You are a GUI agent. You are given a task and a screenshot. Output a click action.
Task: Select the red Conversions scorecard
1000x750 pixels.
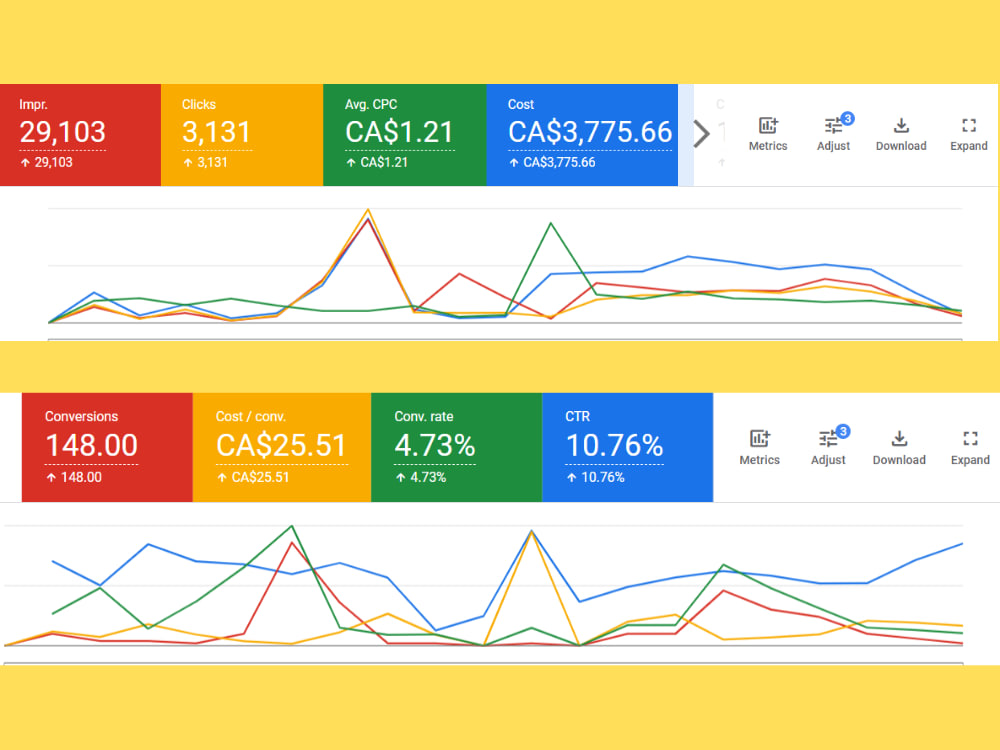click(x=107, y=447)
